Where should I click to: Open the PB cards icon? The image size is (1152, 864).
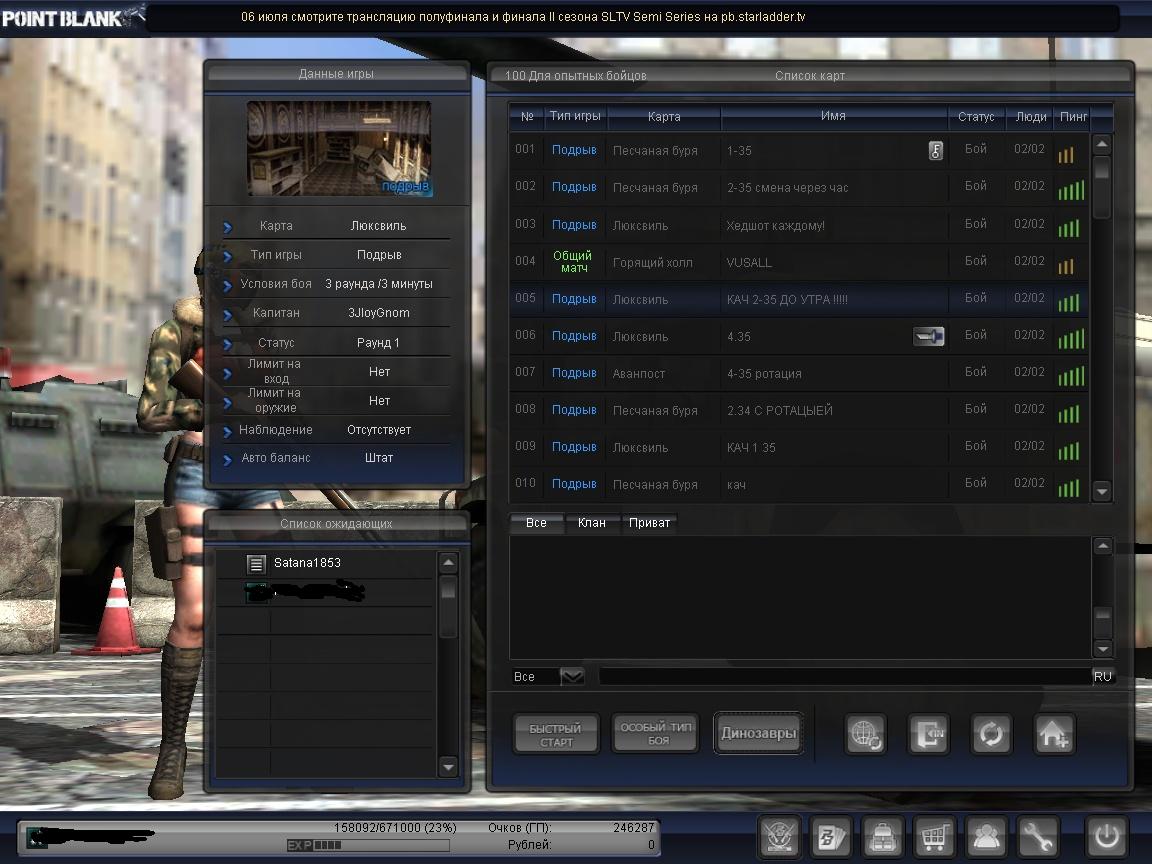click(x=830, y=835)
